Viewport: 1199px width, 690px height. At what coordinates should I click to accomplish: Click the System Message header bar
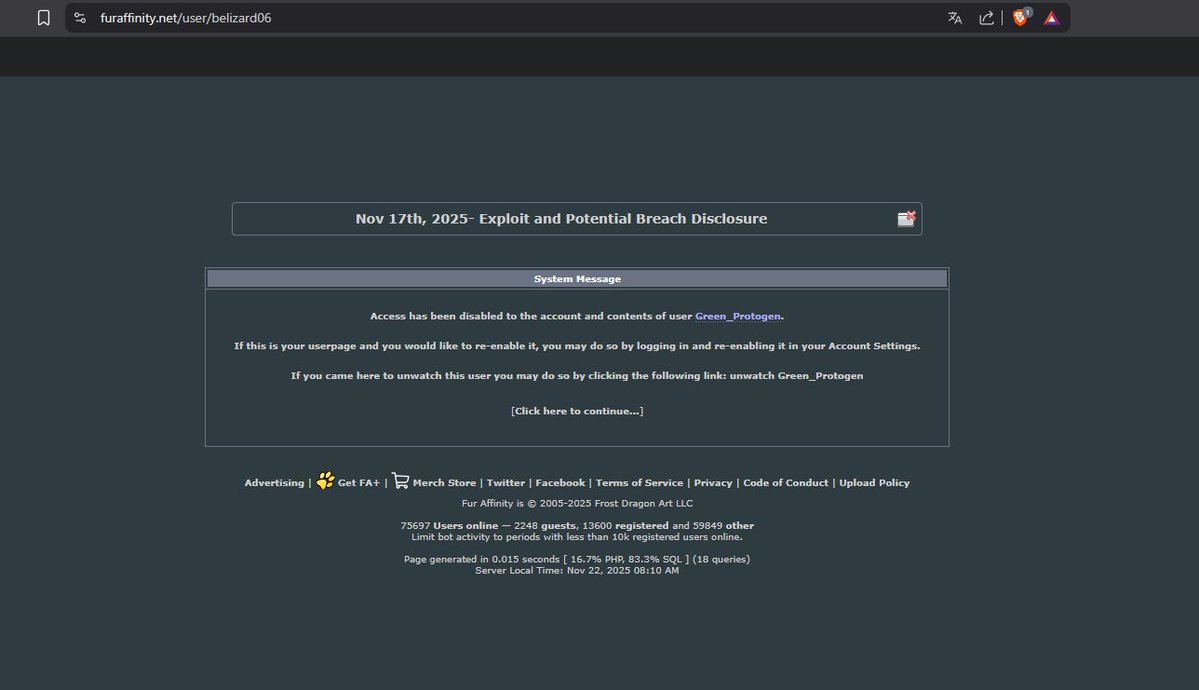pyautogui.click(x=577, y=278)
